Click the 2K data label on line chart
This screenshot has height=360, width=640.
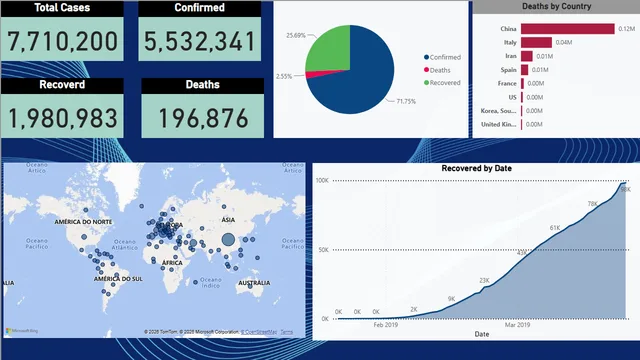coord(413,309)
